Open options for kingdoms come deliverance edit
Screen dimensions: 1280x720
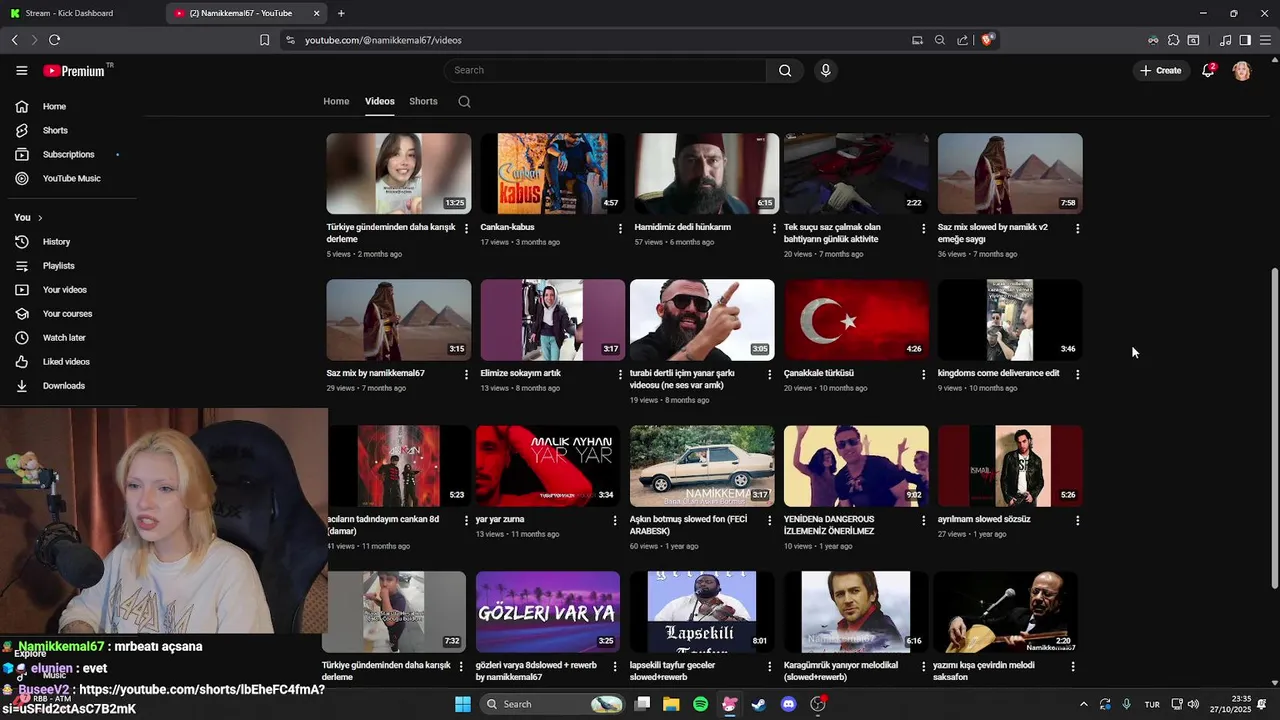1077,374
